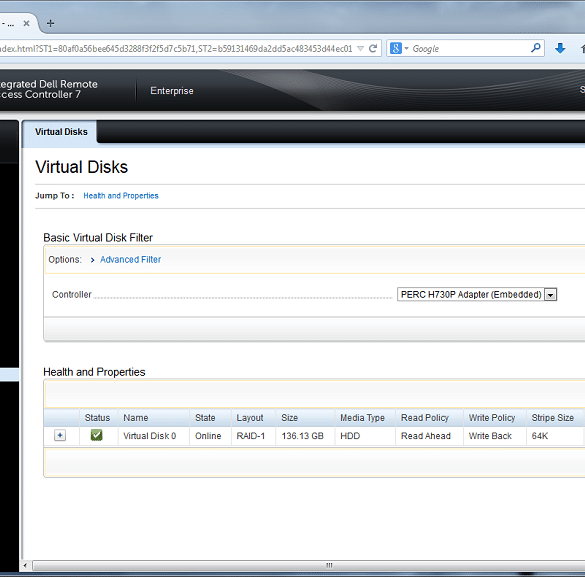
Task: Select the Virtual Disk 0 name cell
Action: [x=150, y=436]
